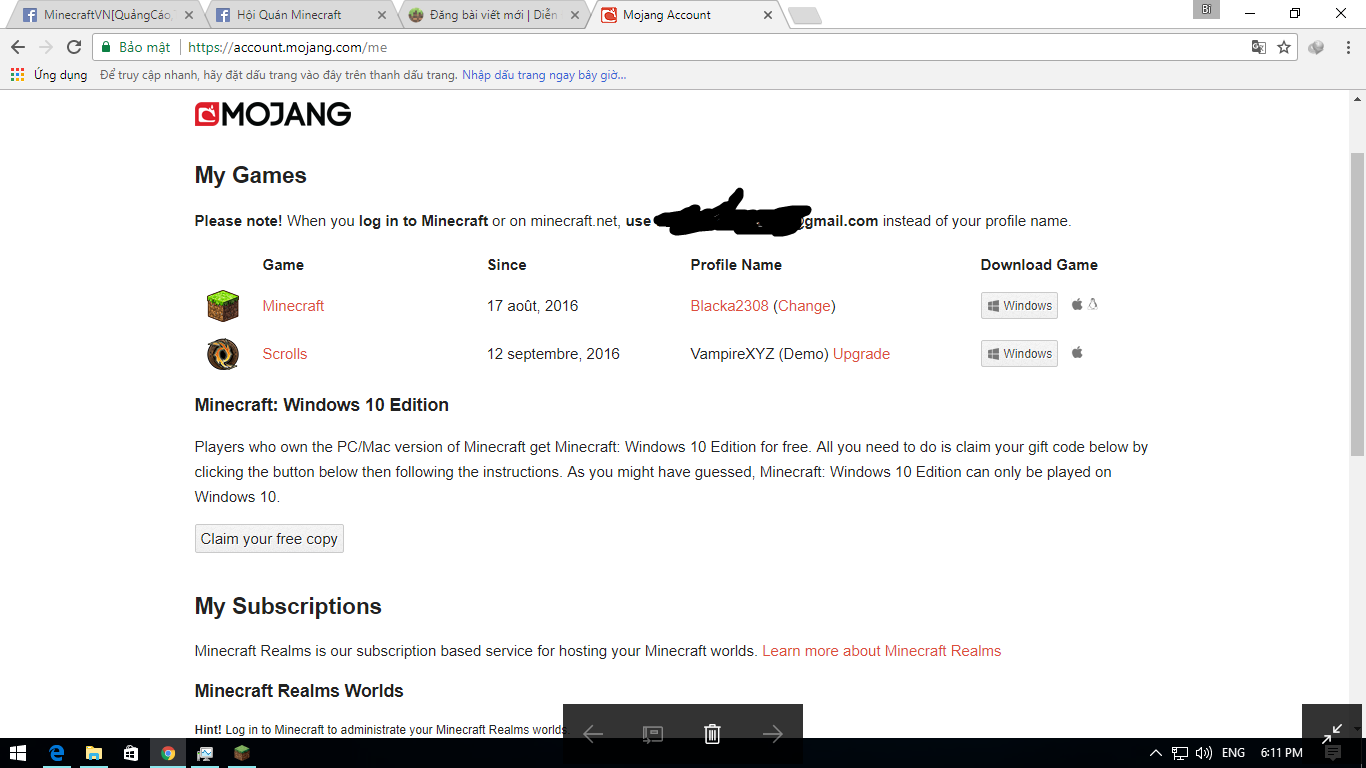Screen dimensions: 1366x768
Task: Close the Mojang Account tab
Action: click(768, 15)
